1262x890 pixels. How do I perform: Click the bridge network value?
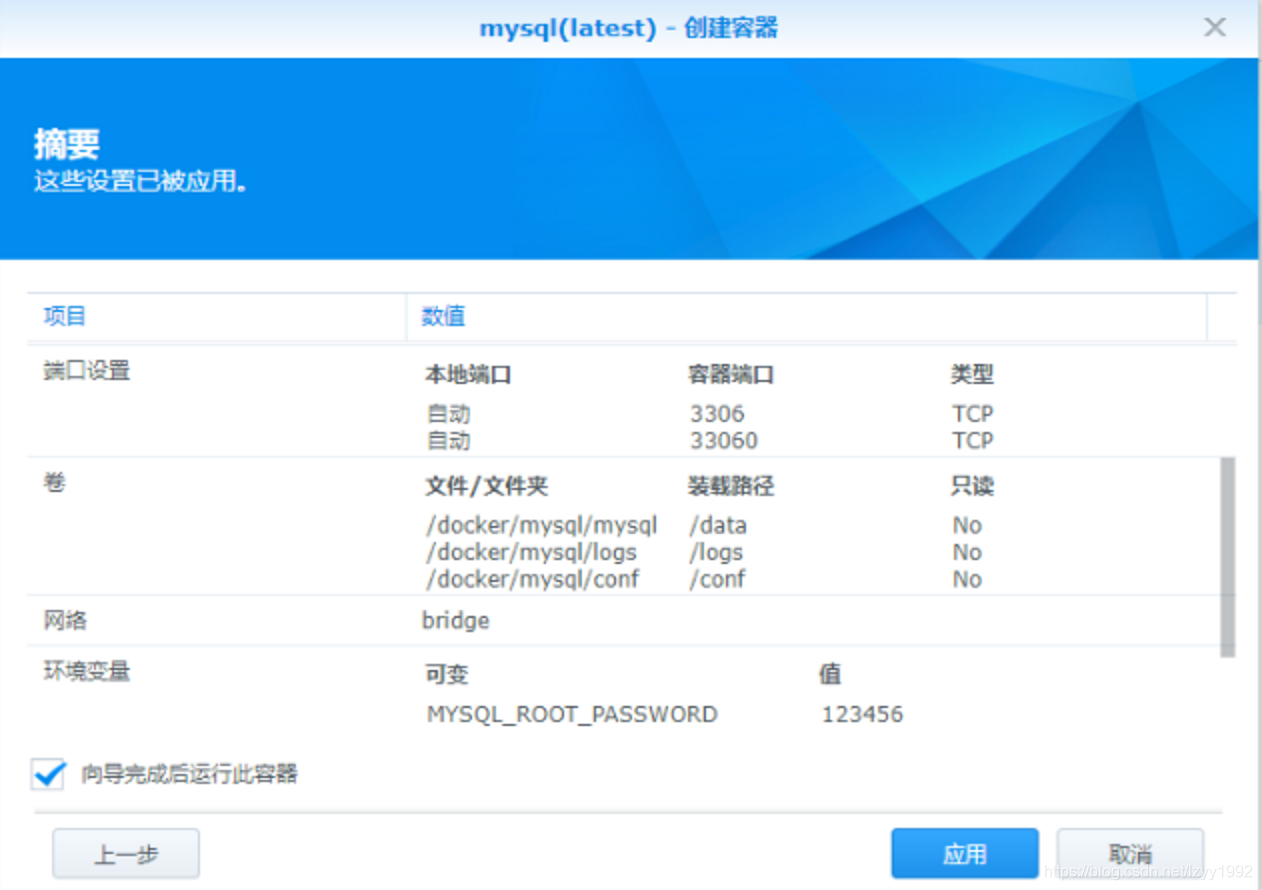[x=456, y=621]
